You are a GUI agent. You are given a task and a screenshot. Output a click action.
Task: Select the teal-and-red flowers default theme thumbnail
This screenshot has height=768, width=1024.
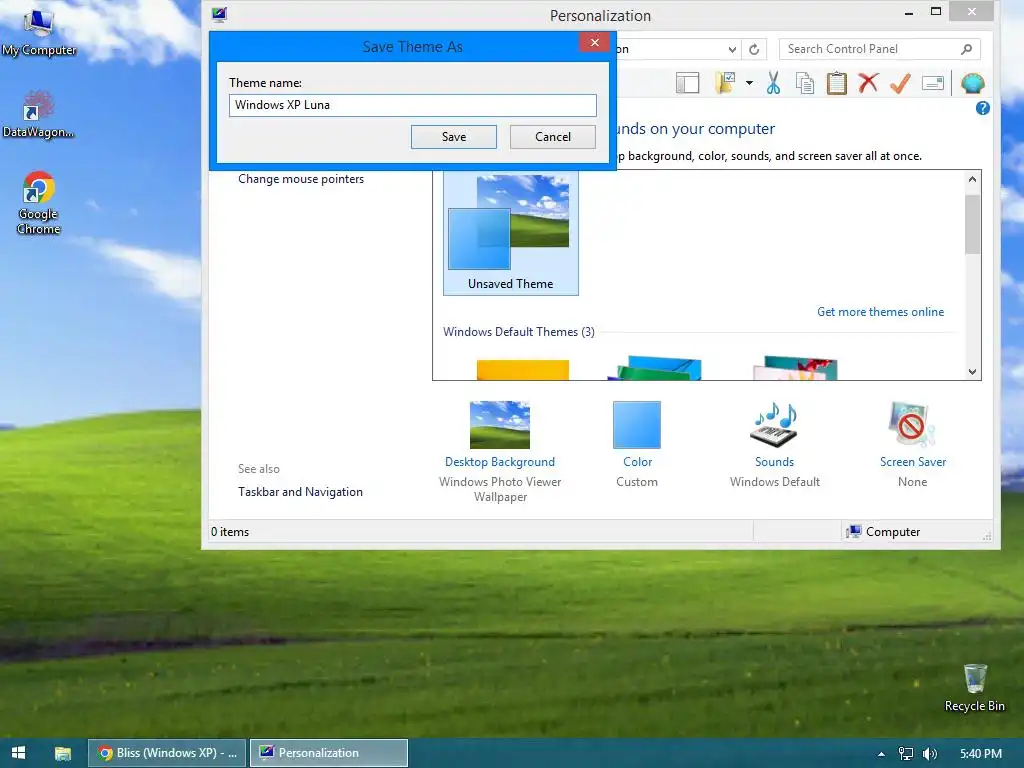coord(795,368)
